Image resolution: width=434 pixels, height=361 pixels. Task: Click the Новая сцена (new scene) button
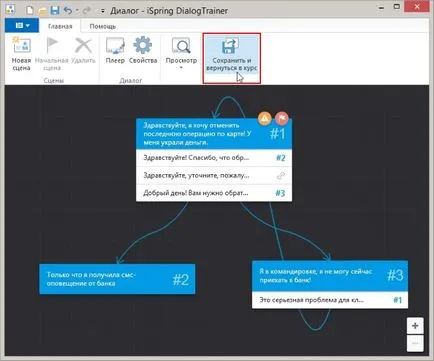click(x=21, y=54)
